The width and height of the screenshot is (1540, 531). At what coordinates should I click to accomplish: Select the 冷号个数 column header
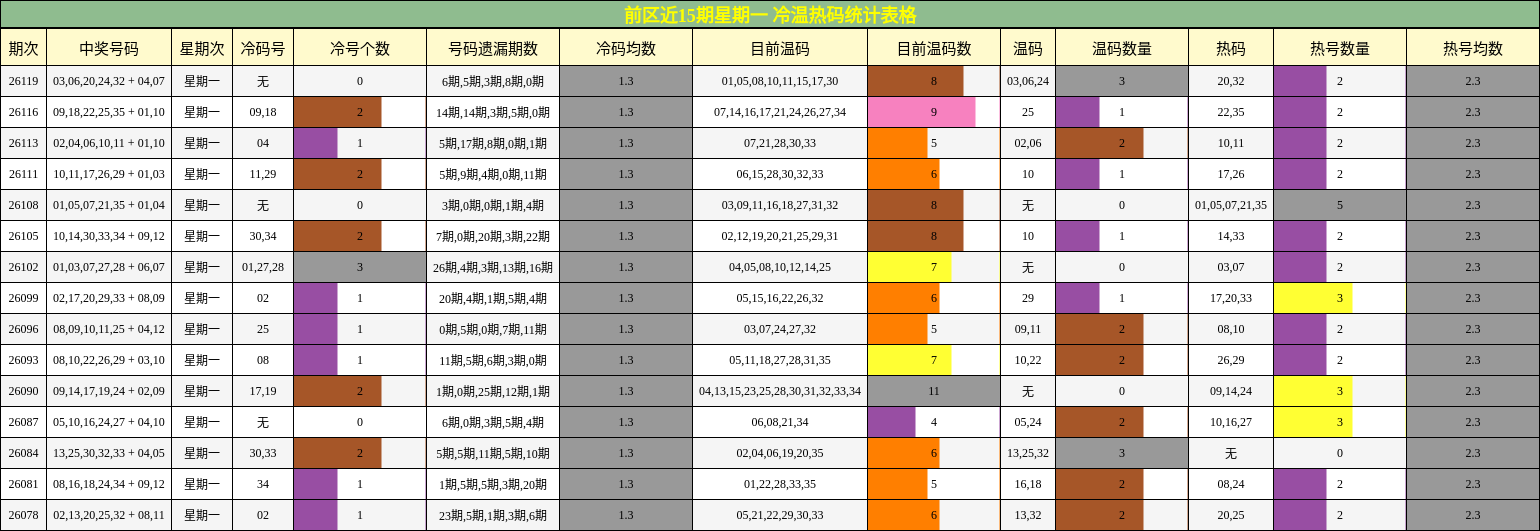click(x=360, y=47)
